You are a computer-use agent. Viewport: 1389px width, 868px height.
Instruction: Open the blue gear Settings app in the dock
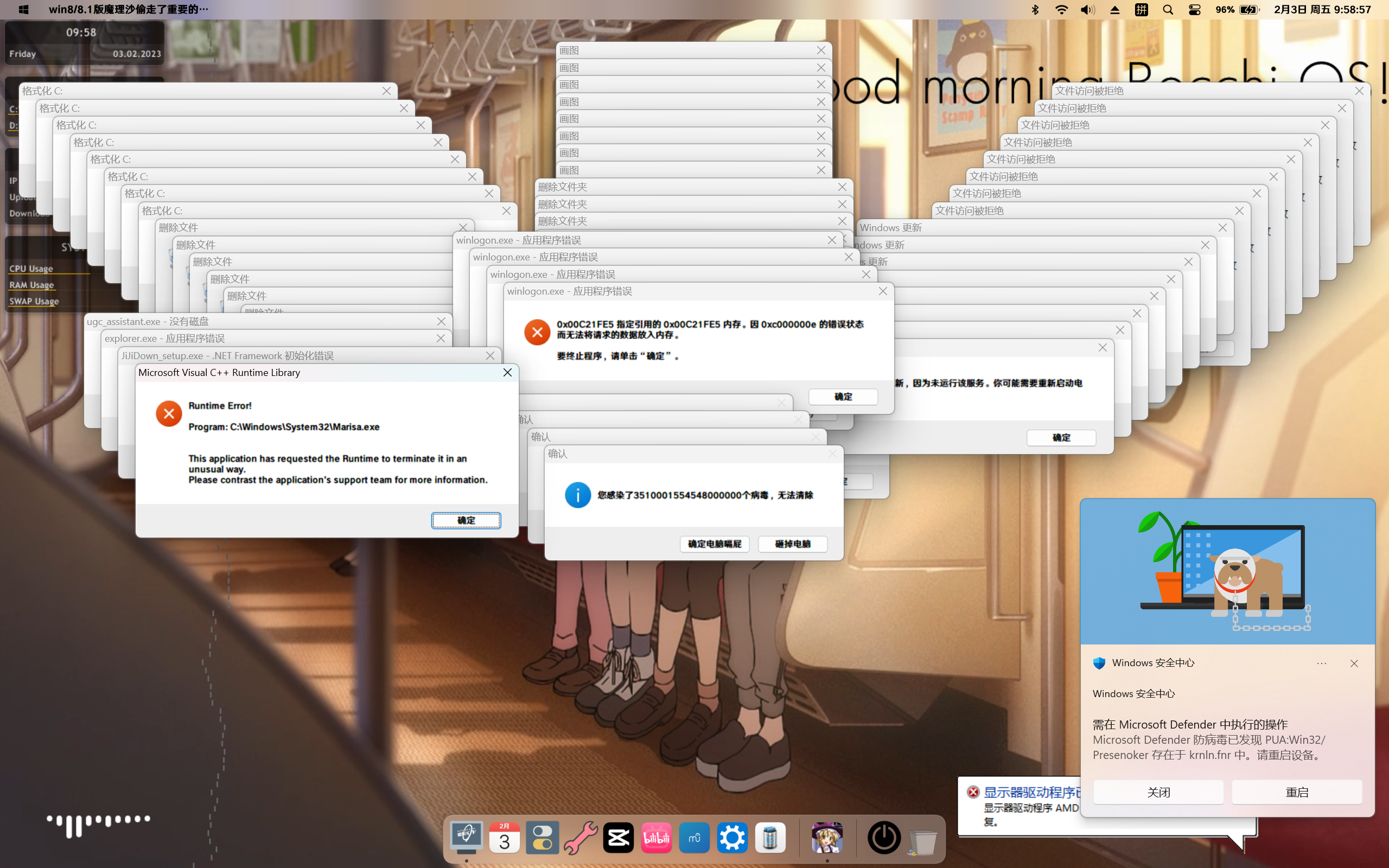point(732,838)
